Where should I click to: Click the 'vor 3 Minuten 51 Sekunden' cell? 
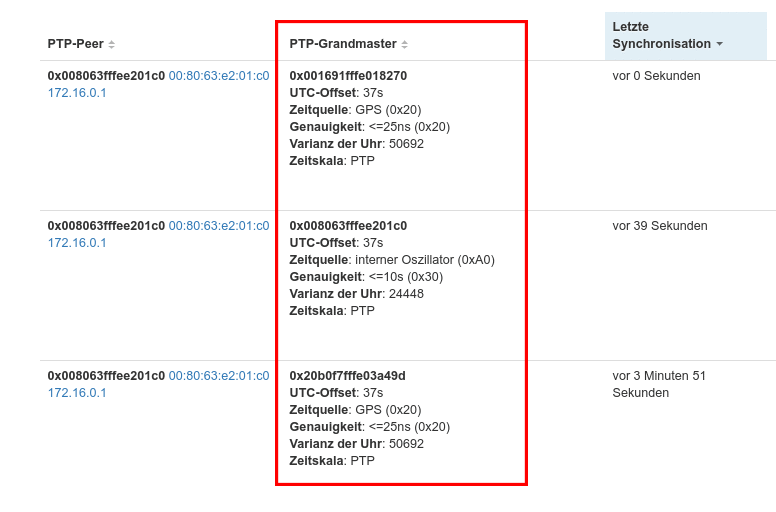(659, 384)
